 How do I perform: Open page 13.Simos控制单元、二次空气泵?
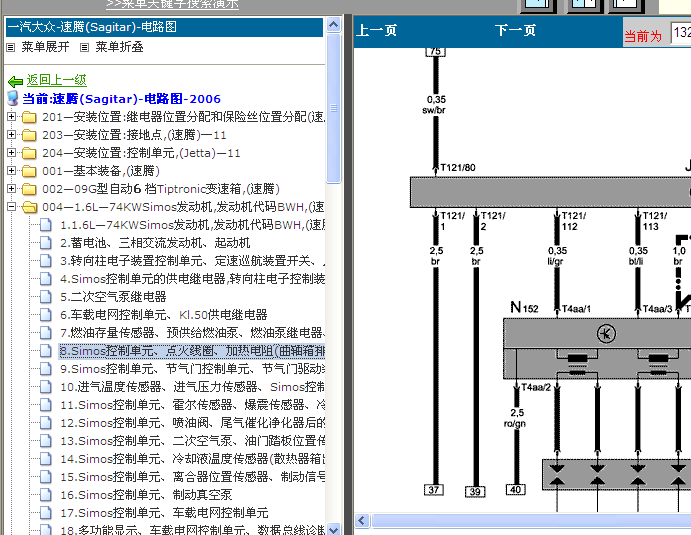point(193,441)
